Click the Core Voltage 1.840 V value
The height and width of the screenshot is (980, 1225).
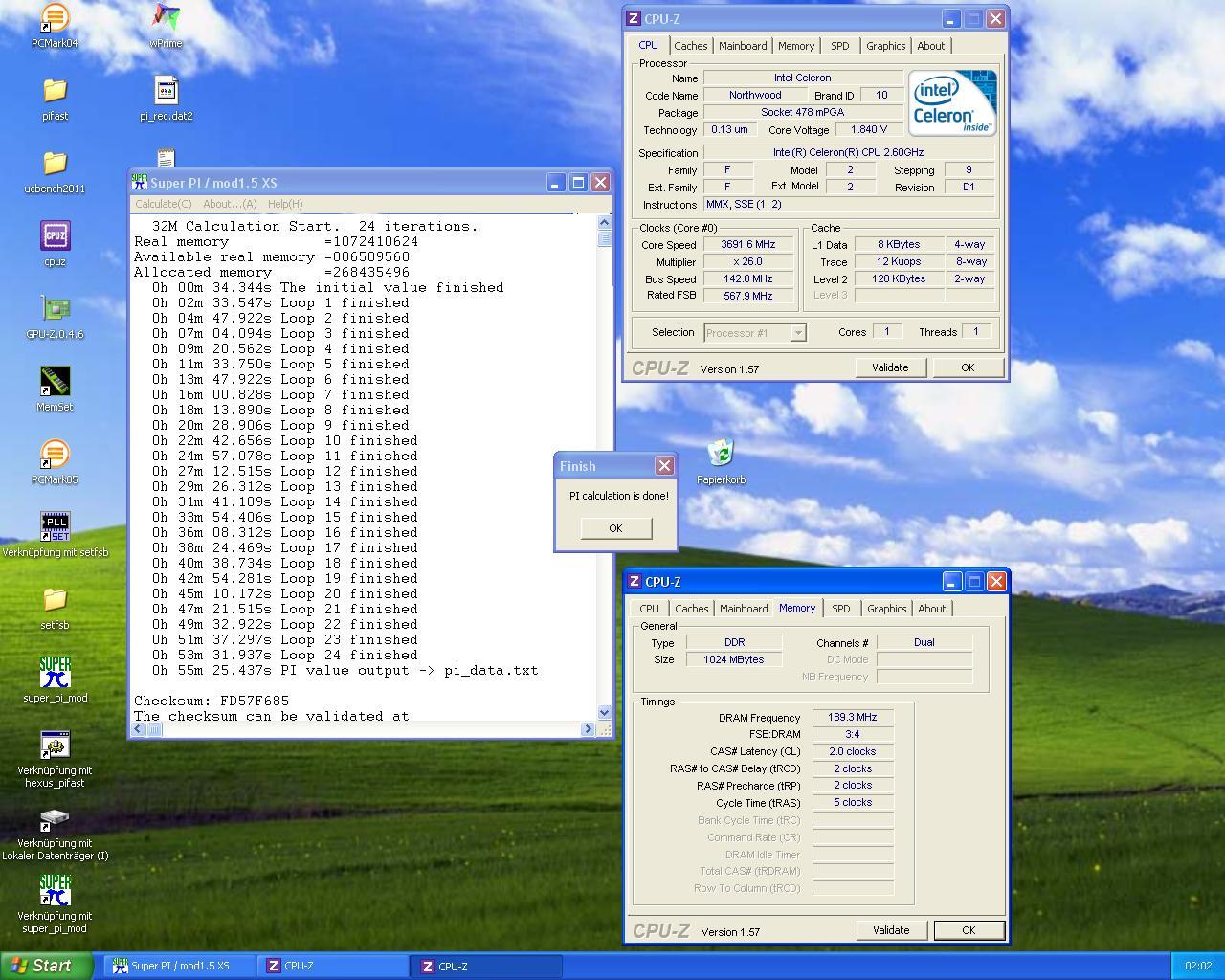868,129
